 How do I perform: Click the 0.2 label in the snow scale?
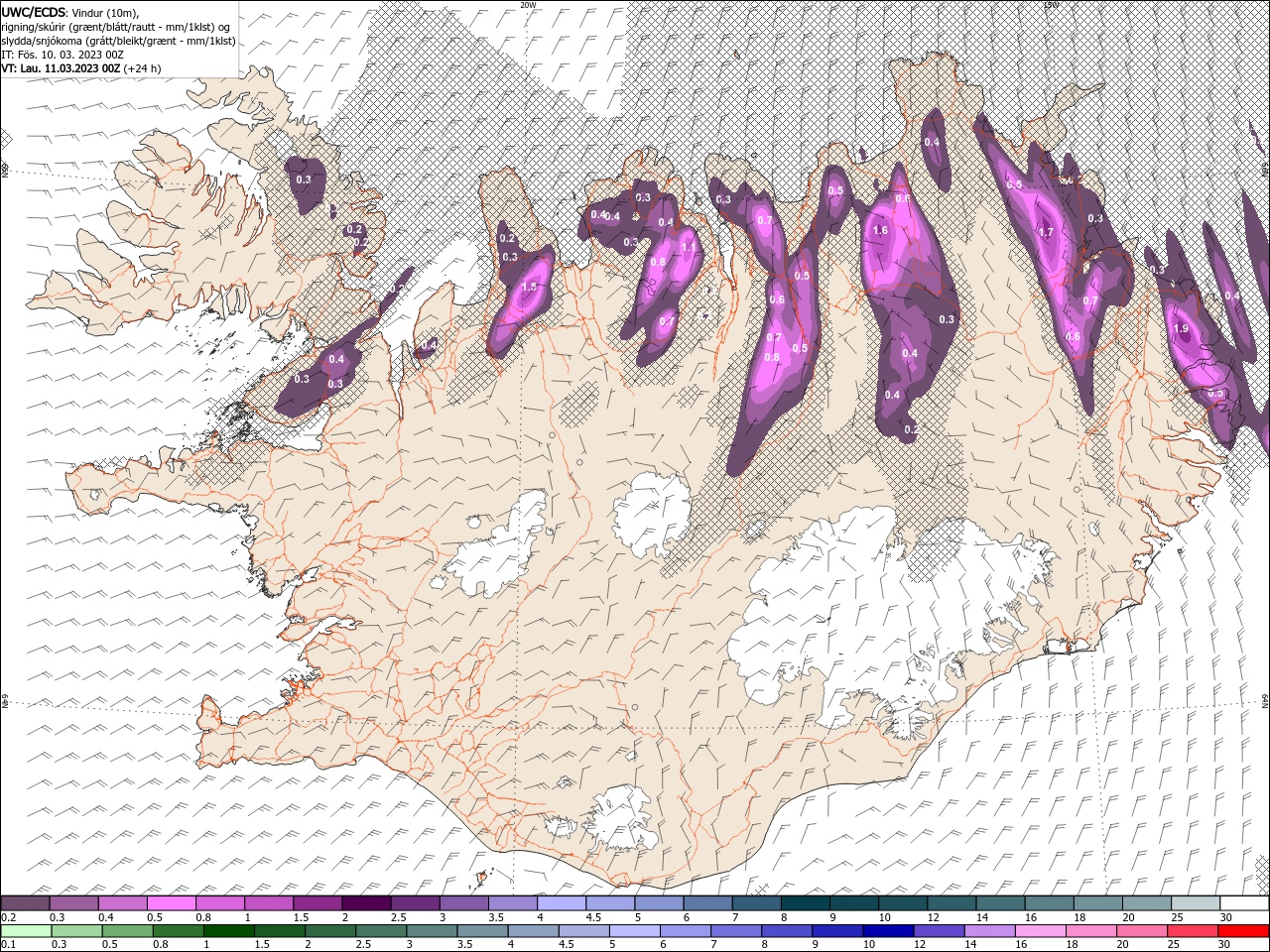[x=8, y=917]
